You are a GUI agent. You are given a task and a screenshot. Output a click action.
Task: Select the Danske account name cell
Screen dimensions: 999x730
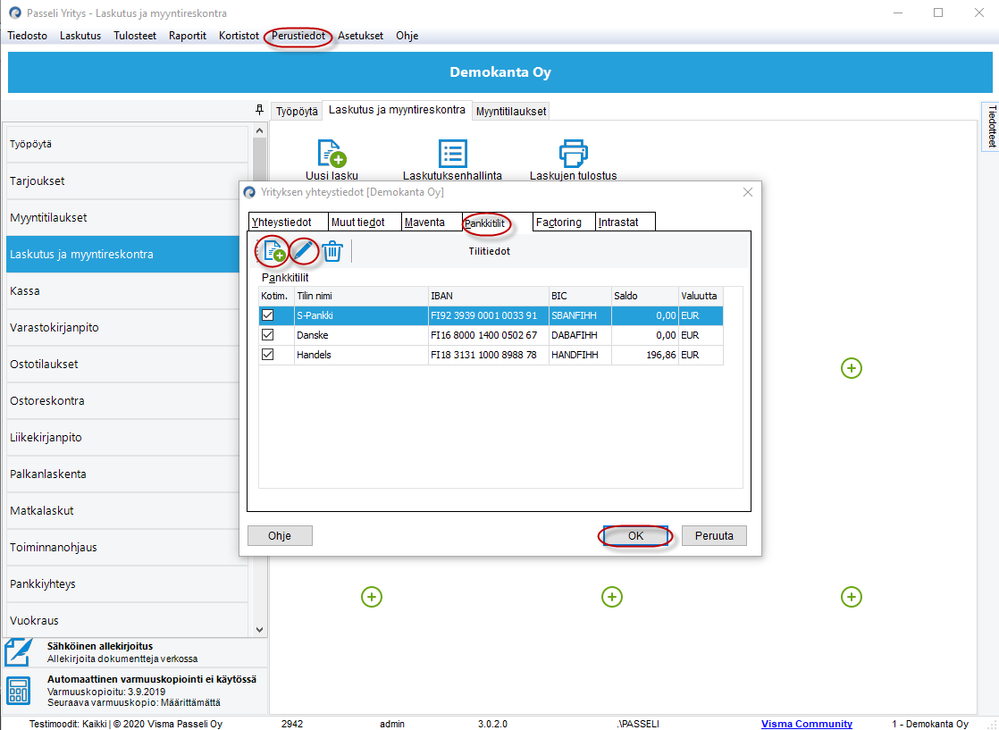pos(361,335)
